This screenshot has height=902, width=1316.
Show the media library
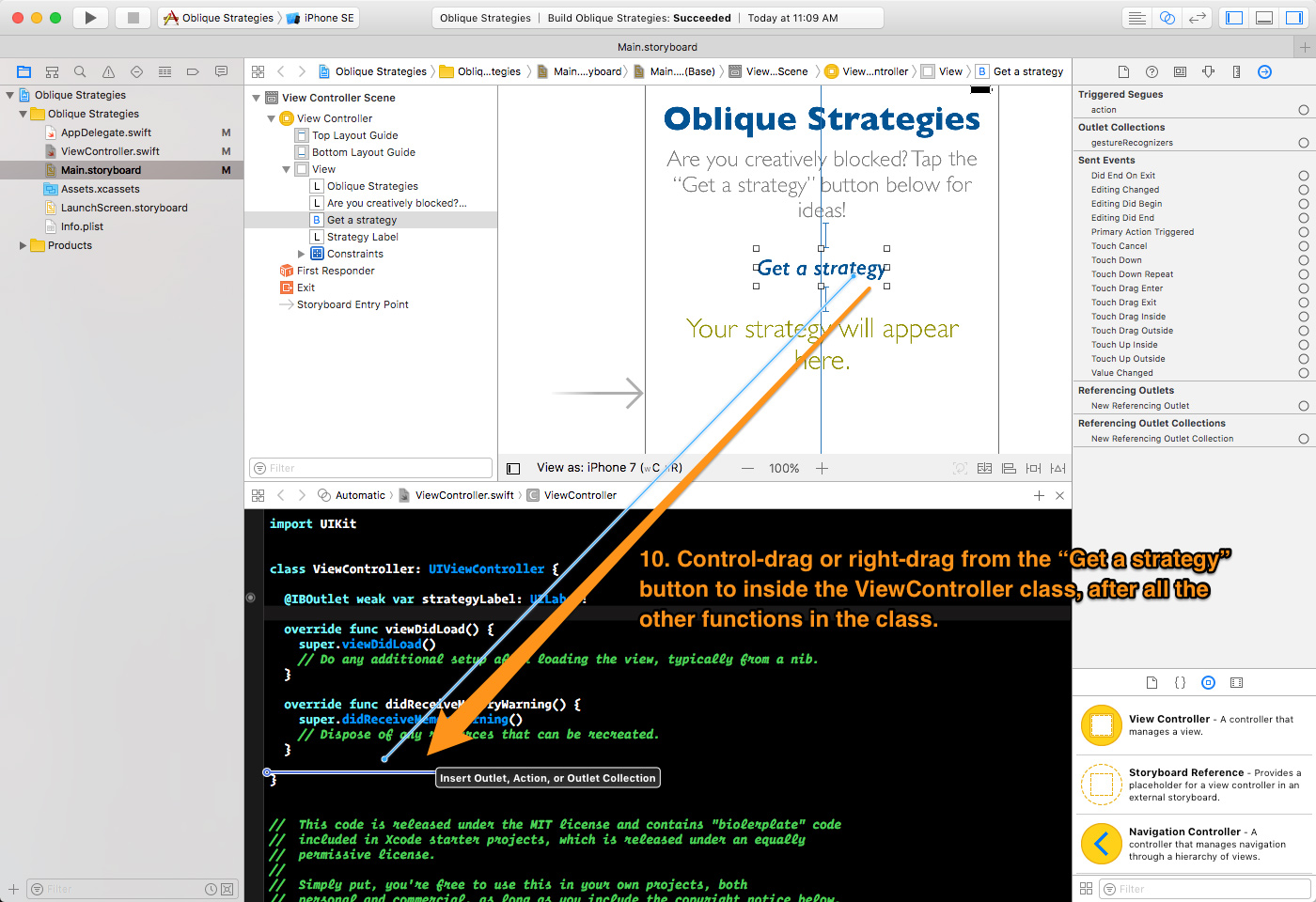[x=1236, y=683]
